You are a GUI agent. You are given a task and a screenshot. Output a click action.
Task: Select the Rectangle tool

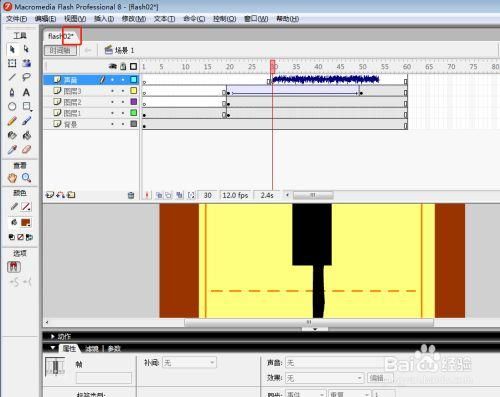[26, 106]
